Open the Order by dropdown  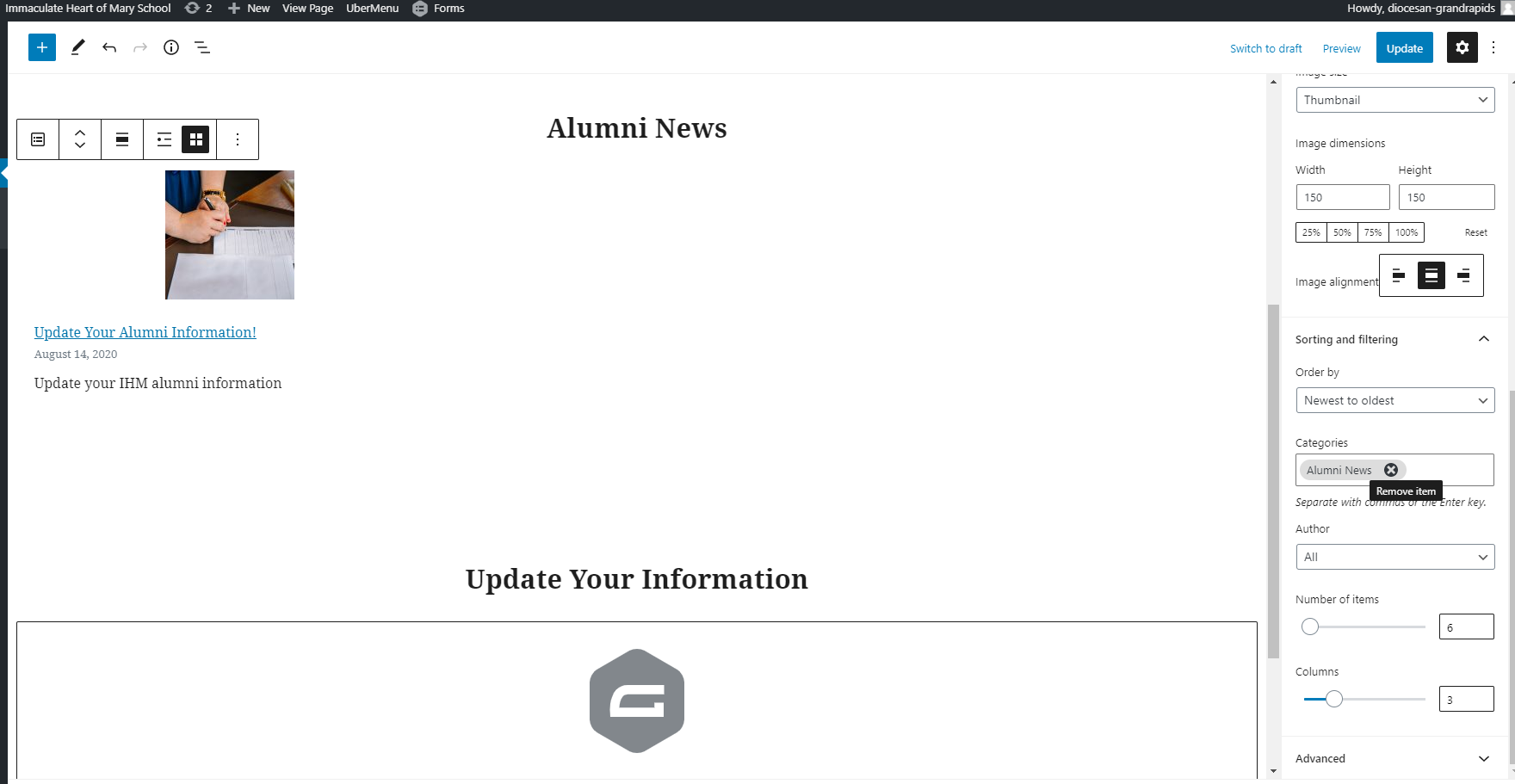point(1395,400)
